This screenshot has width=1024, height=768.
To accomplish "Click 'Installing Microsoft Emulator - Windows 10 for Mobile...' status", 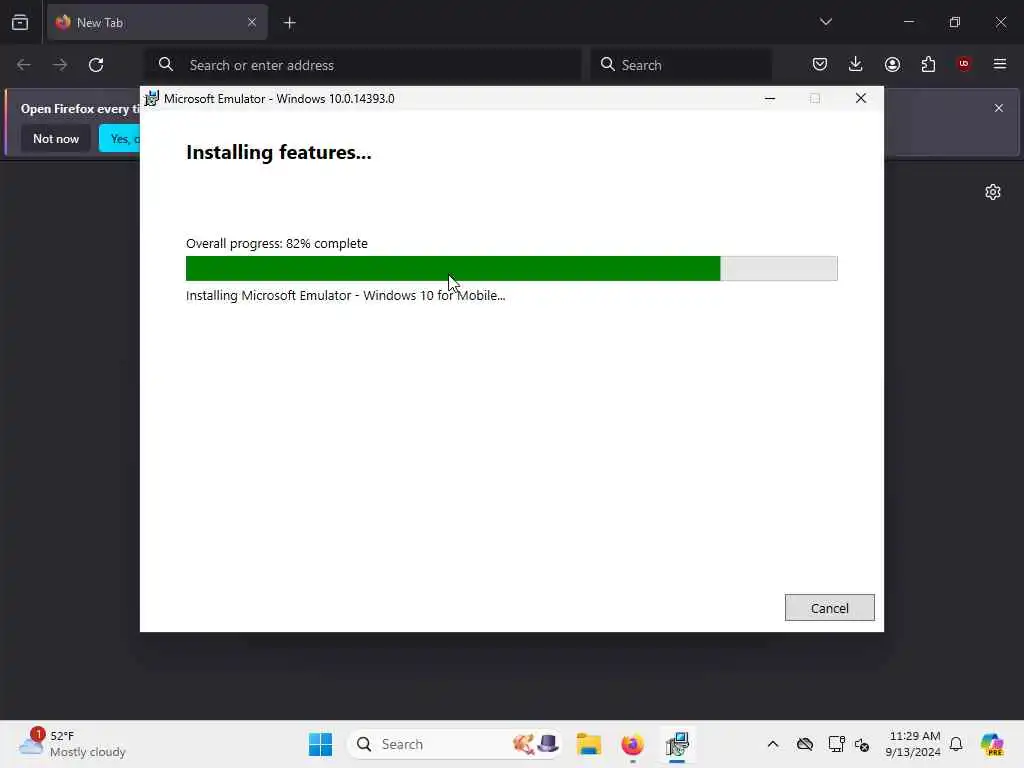I will click(x=345, y=296).
